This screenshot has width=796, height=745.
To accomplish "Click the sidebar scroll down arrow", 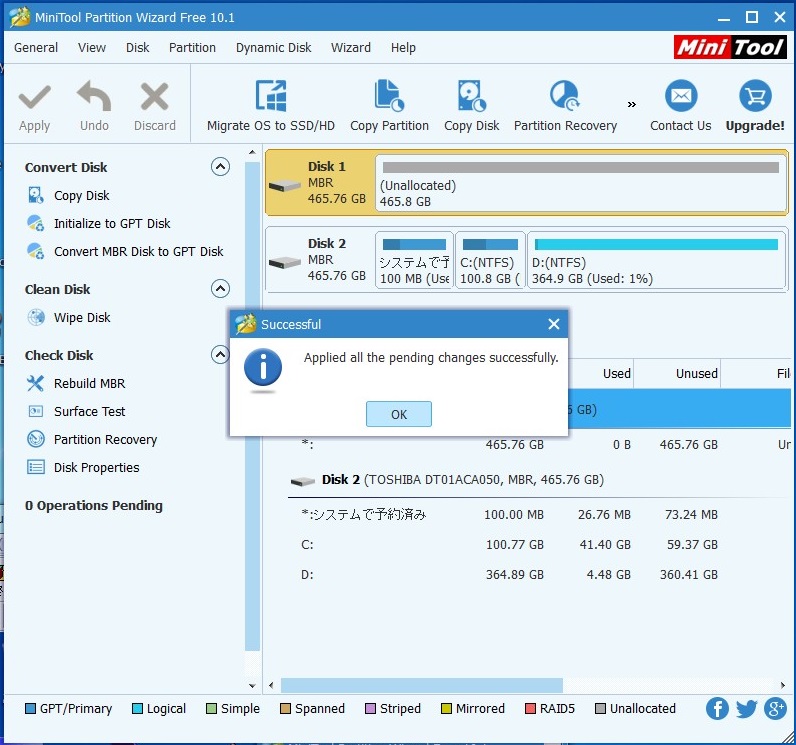I will click(252, 686).
